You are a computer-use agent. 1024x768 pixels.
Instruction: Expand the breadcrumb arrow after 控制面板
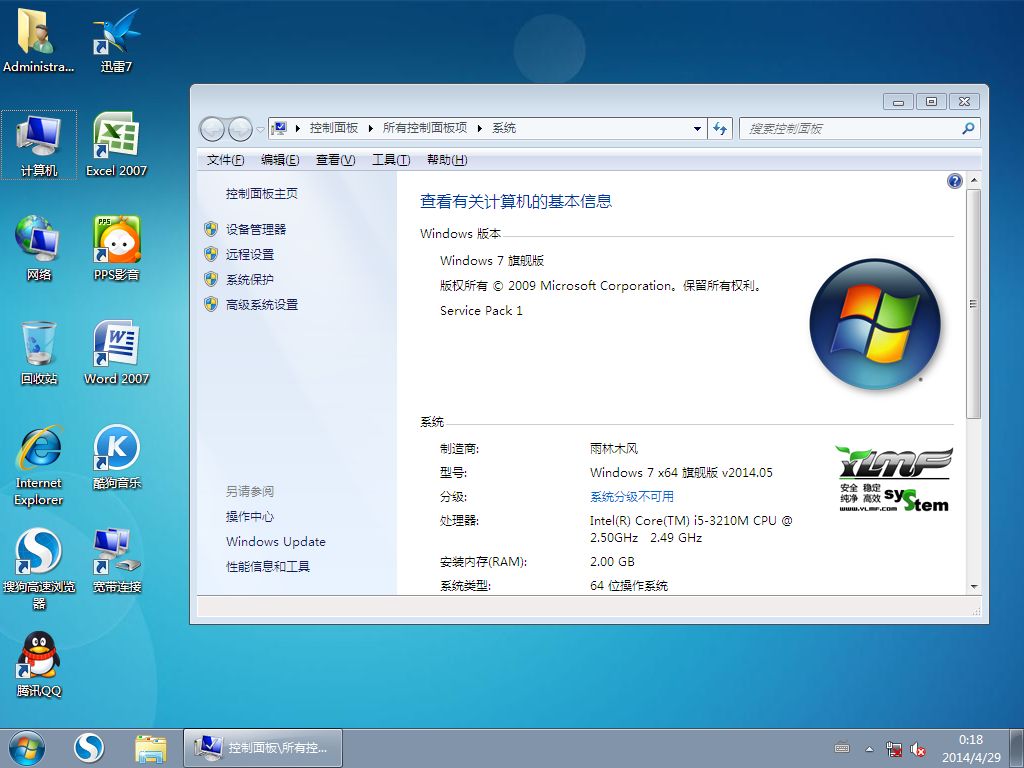pos(371,129)
